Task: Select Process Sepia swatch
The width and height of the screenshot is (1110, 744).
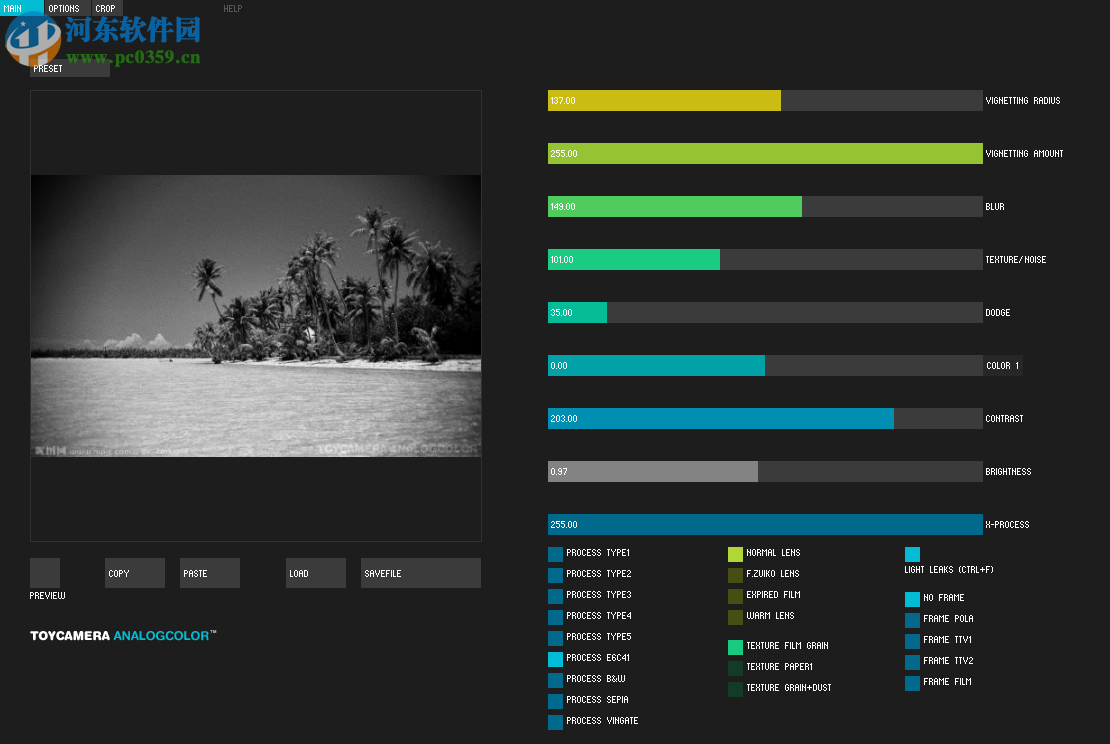Action: click(x=556, y=701)
